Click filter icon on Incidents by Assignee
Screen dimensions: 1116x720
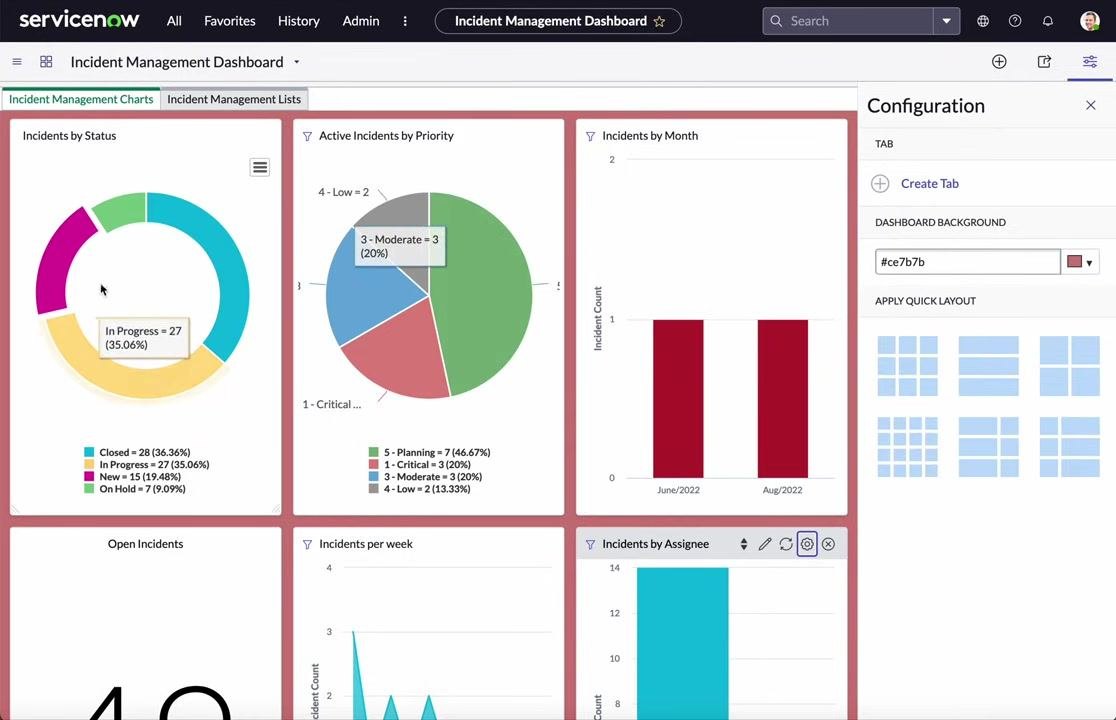(x=591, y=544)
